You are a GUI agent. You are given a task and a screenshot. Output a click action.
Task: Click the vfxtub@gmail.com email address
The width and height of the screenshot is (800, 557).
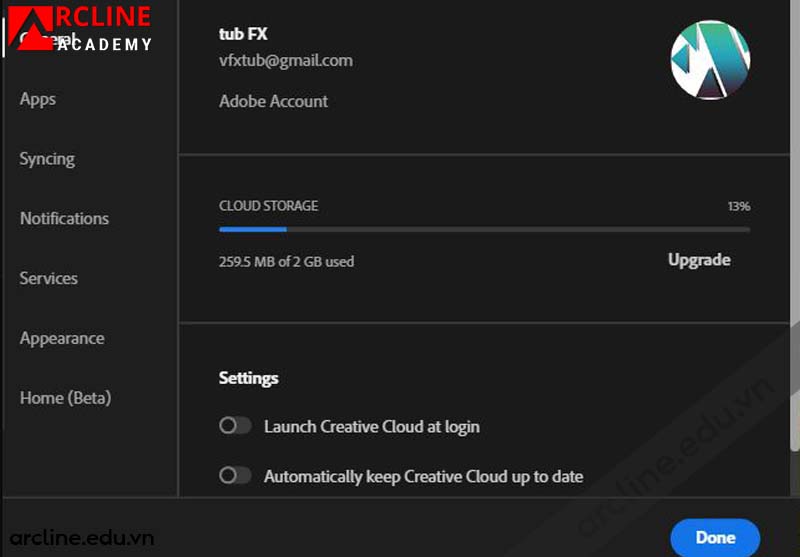coord(285,60)
